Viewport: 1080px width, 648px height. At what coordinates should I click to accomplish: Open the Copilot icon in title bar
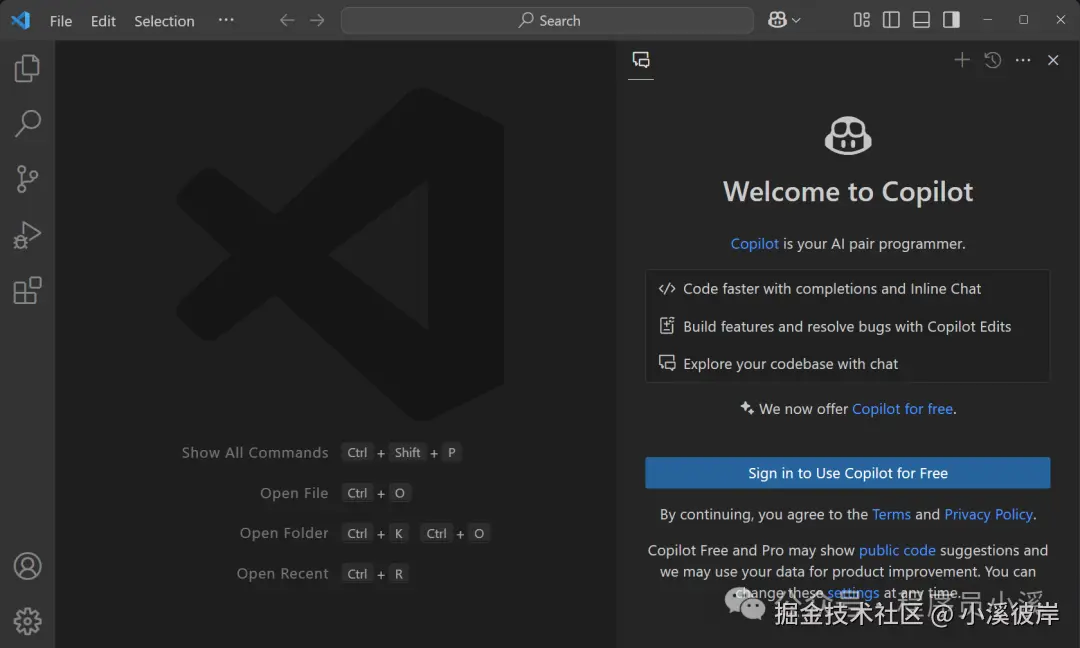(x=778, y=20)
